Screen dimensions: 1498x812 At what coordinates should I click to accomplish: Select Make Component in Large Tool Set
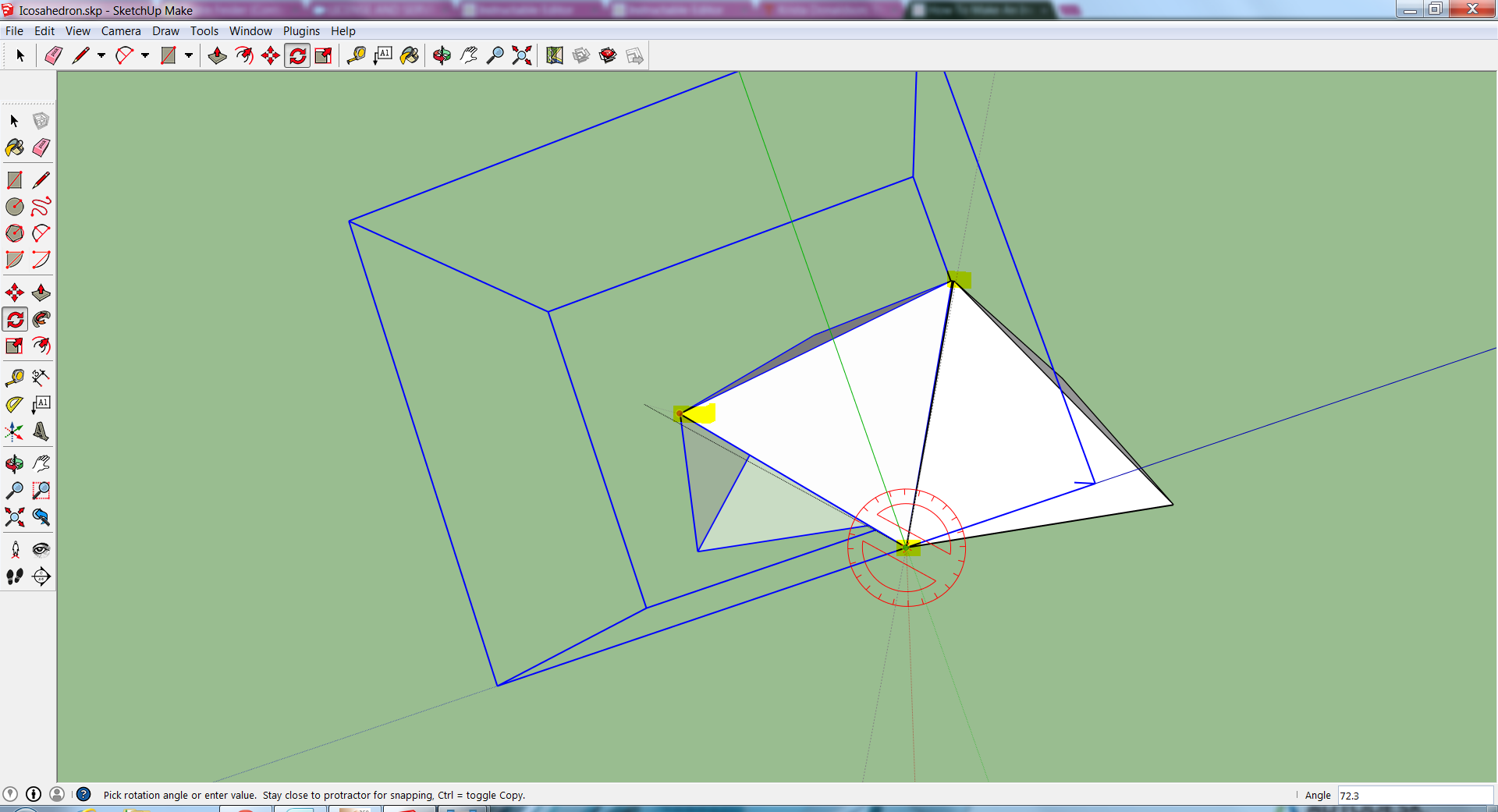click(41, 121)
